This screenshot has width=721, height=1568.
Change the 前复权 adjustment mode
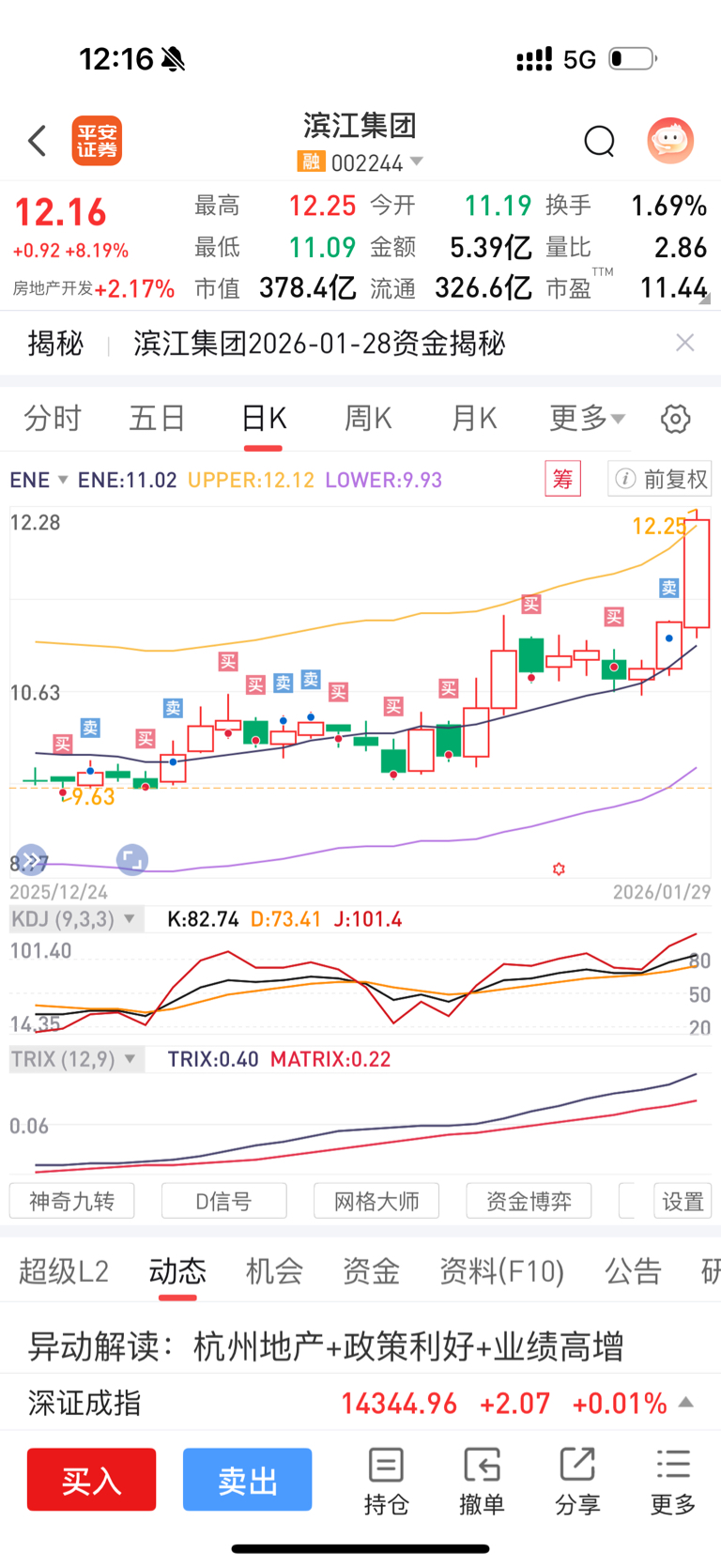(660, 479)
